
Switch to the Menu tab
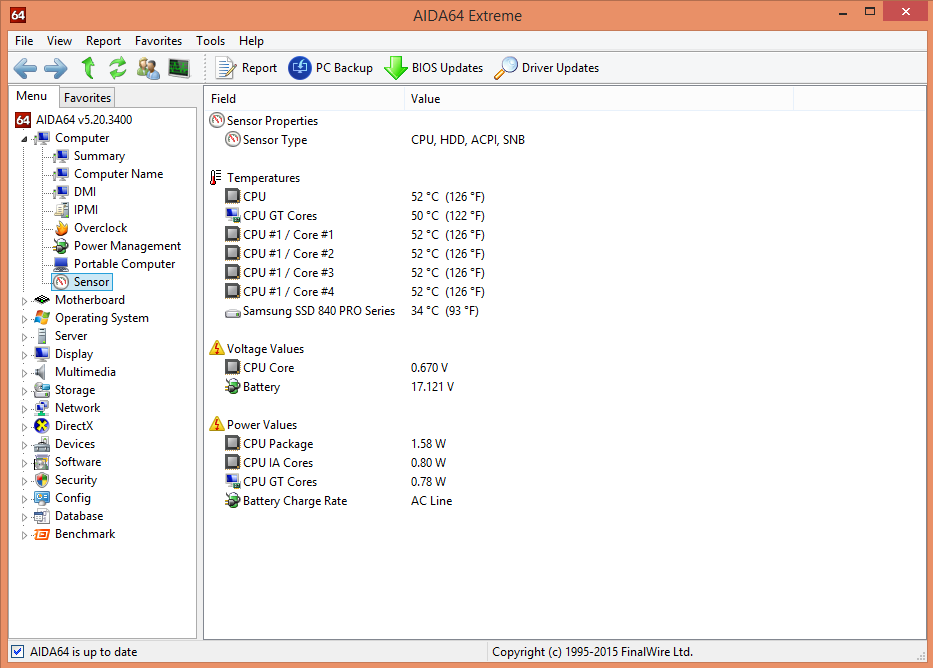coord(33,96)
